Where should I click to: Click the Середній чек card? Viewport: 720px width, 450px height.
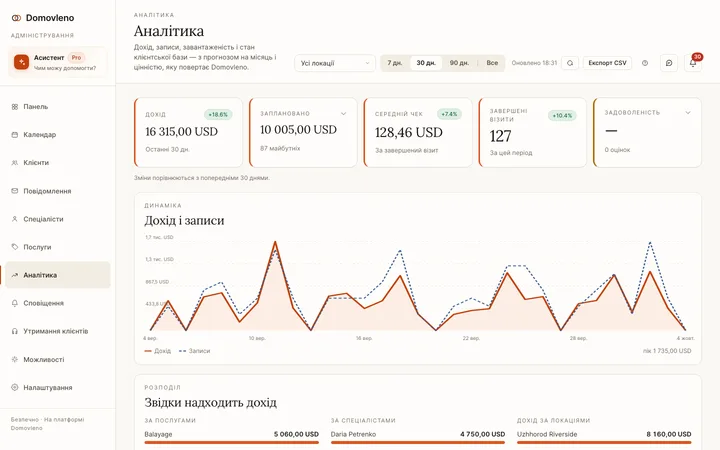tap(418, 132)
